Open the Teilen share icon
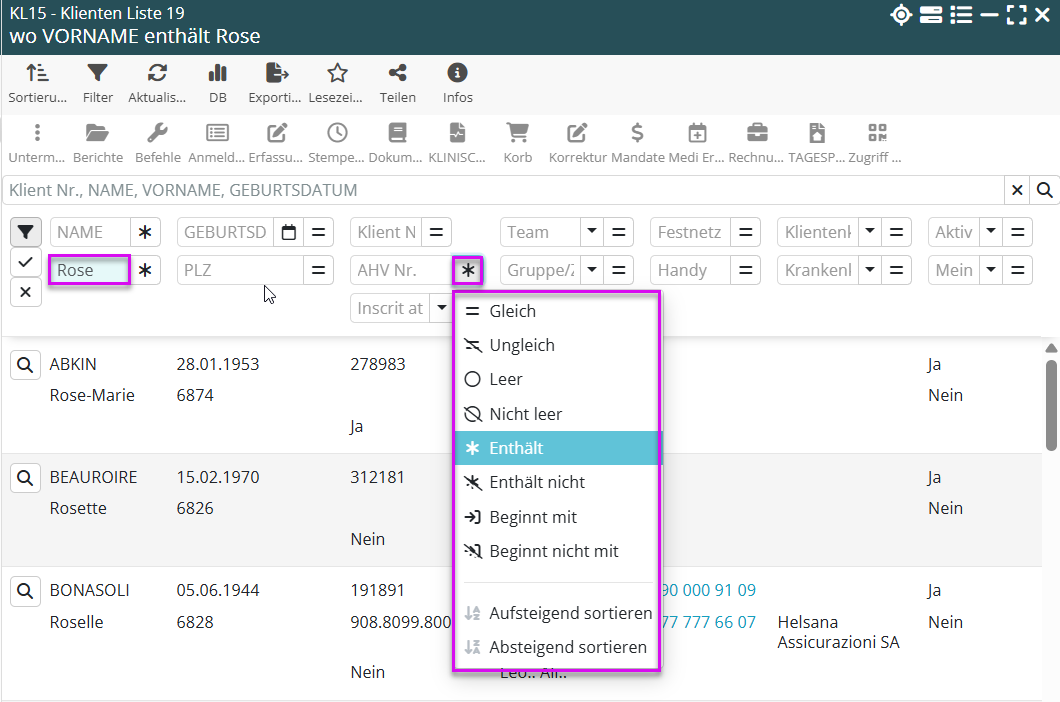This screenshot has width=1060, height=702. (x=397, y=74)
